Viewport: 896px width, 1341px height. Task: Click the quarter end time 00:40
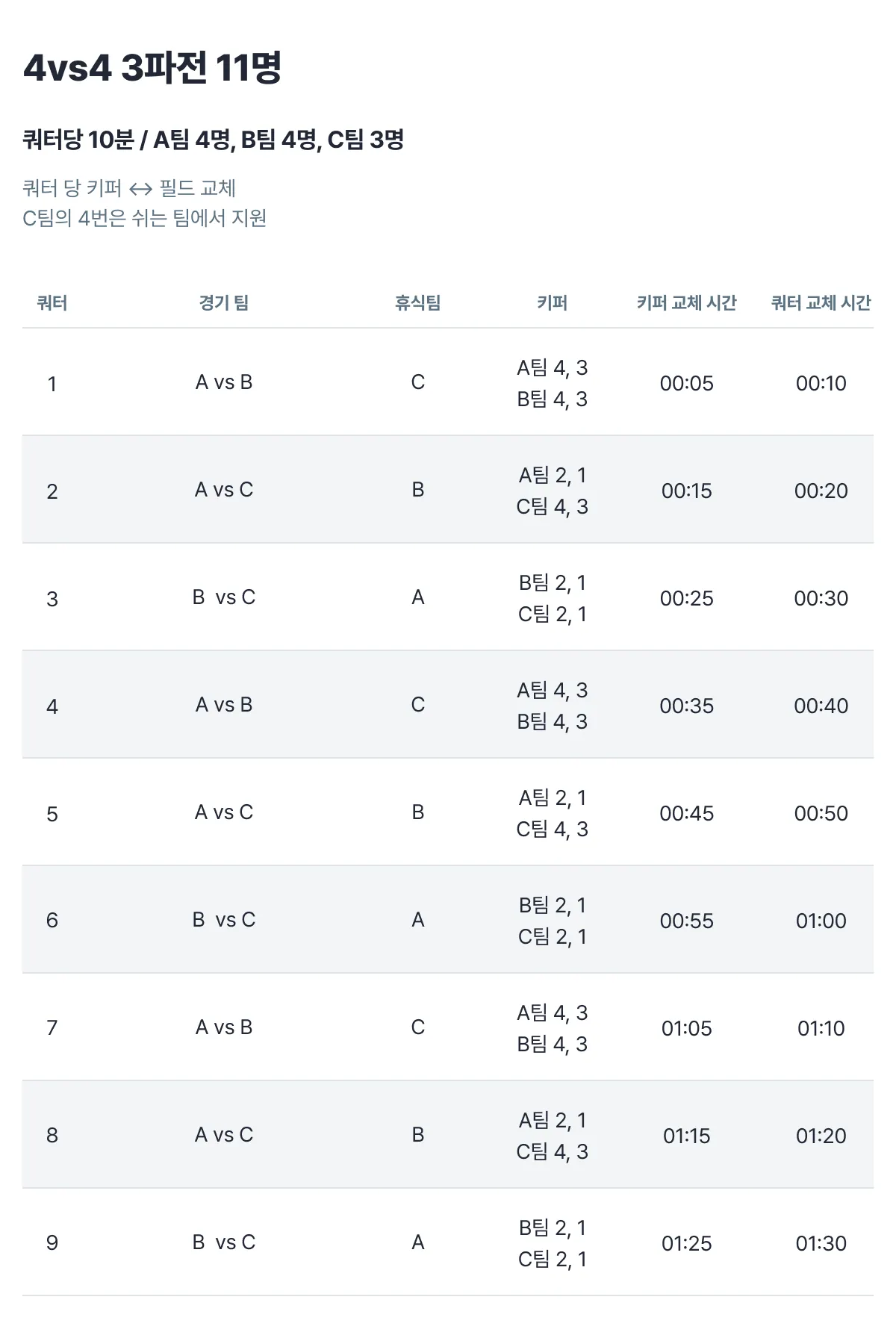click(821, 706)
